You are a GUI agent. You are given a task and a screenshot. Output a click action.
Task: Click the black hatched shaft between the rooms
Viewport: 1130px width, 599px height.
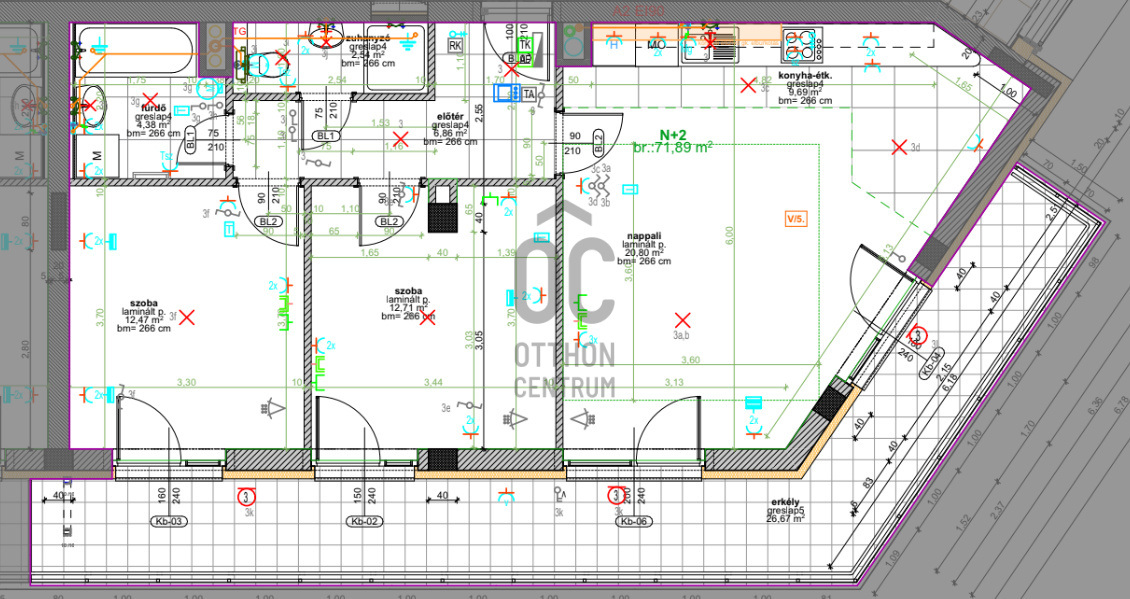pos(441,212)
